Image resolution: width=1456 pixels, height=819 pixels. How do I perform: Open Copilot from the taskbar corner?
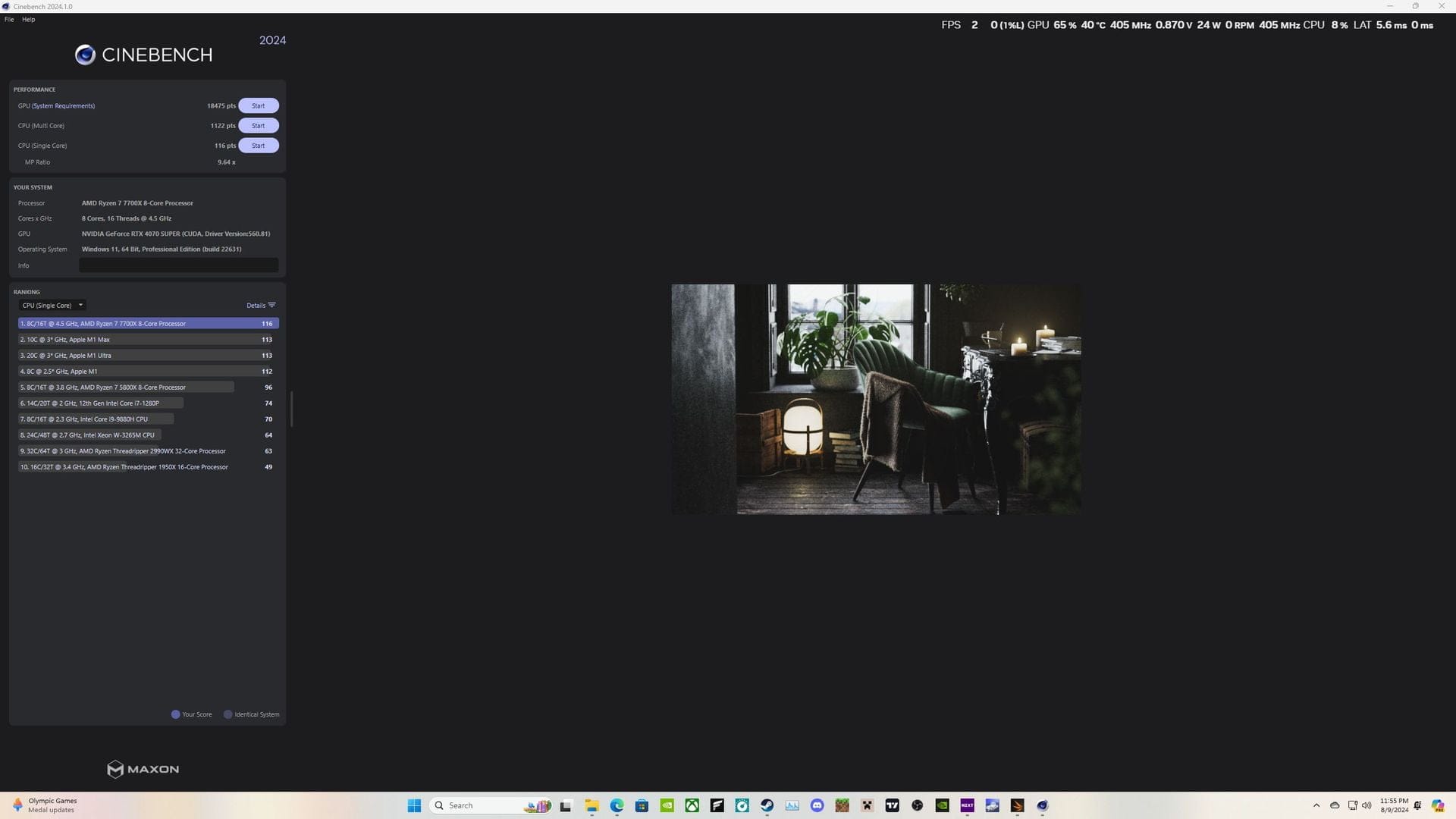point(1438,805)
